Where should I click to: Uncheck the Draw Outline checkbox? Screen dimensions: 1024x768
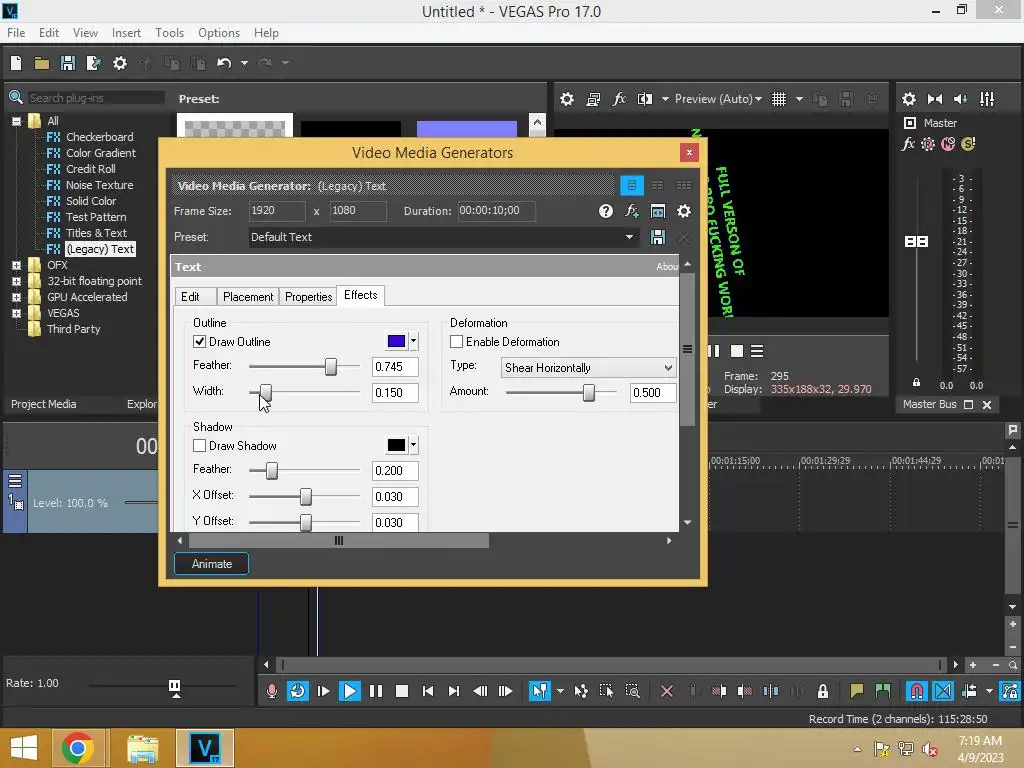click(x=200, y=342)
